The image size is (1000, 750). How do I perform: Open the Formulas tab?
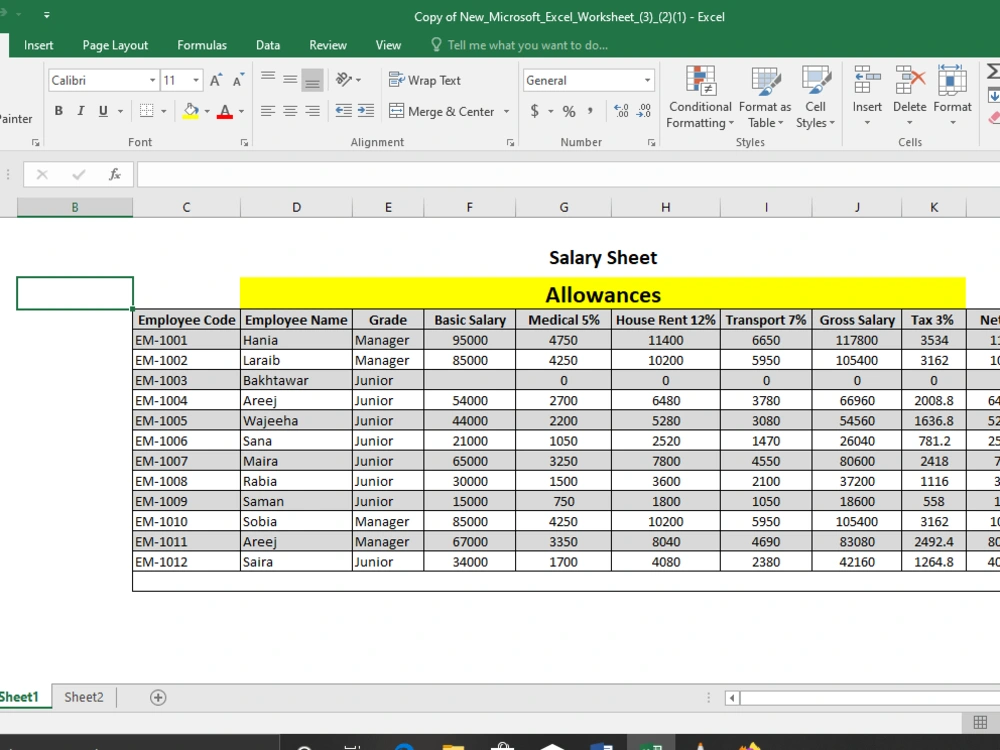(202, 45)
